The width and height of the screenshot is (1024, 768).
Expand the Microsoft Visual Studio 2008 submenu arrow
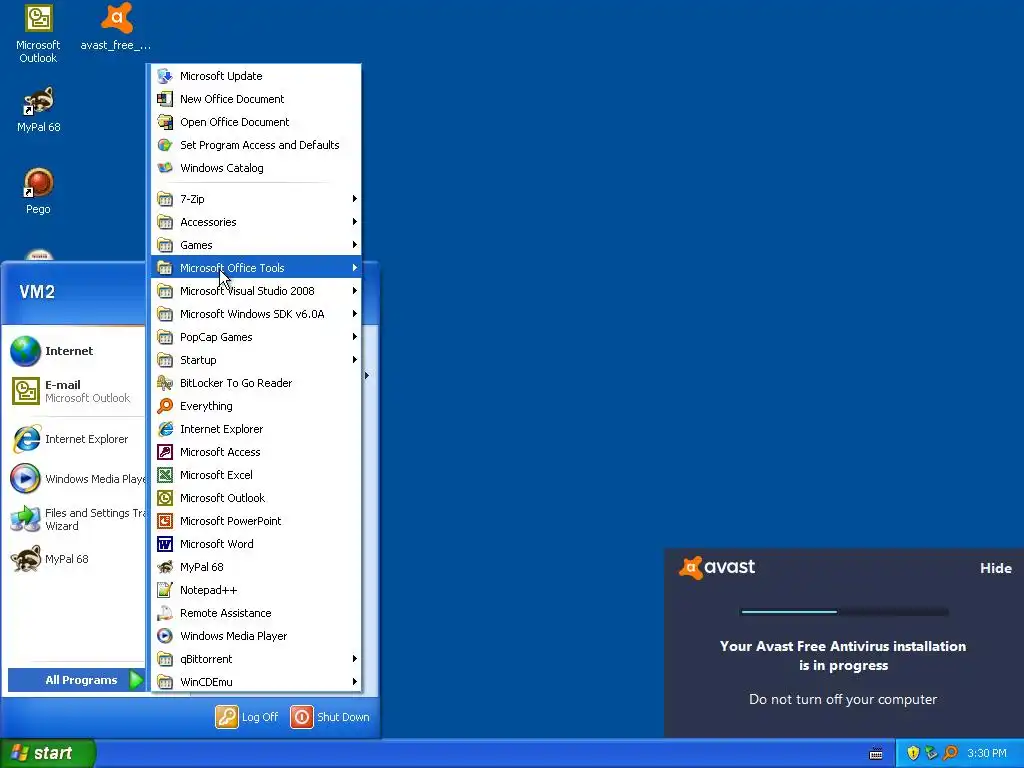[355, 291]
